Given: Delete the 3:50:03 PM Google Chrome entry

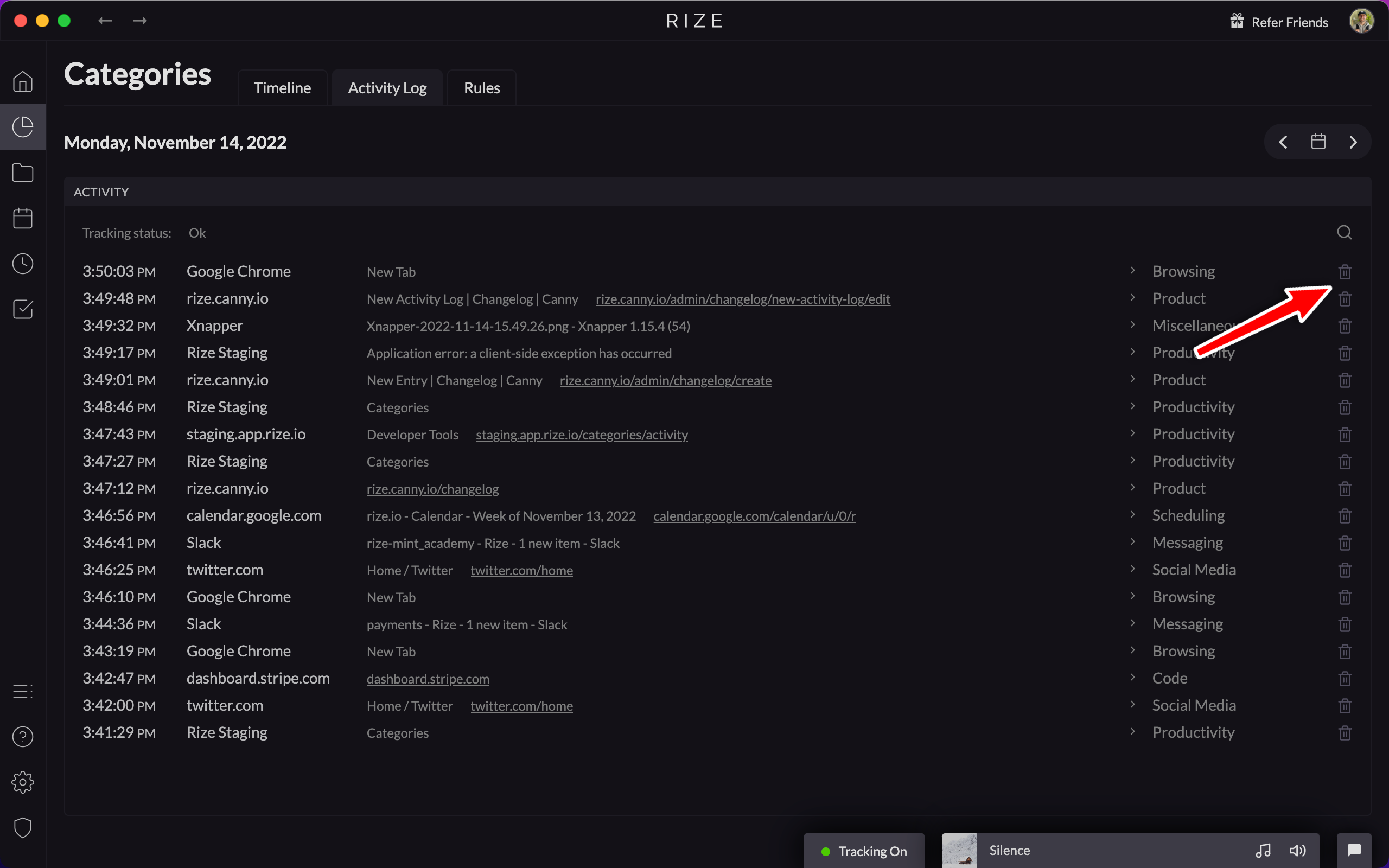Looking at the screenshot, I should [x=1345, y=272].
